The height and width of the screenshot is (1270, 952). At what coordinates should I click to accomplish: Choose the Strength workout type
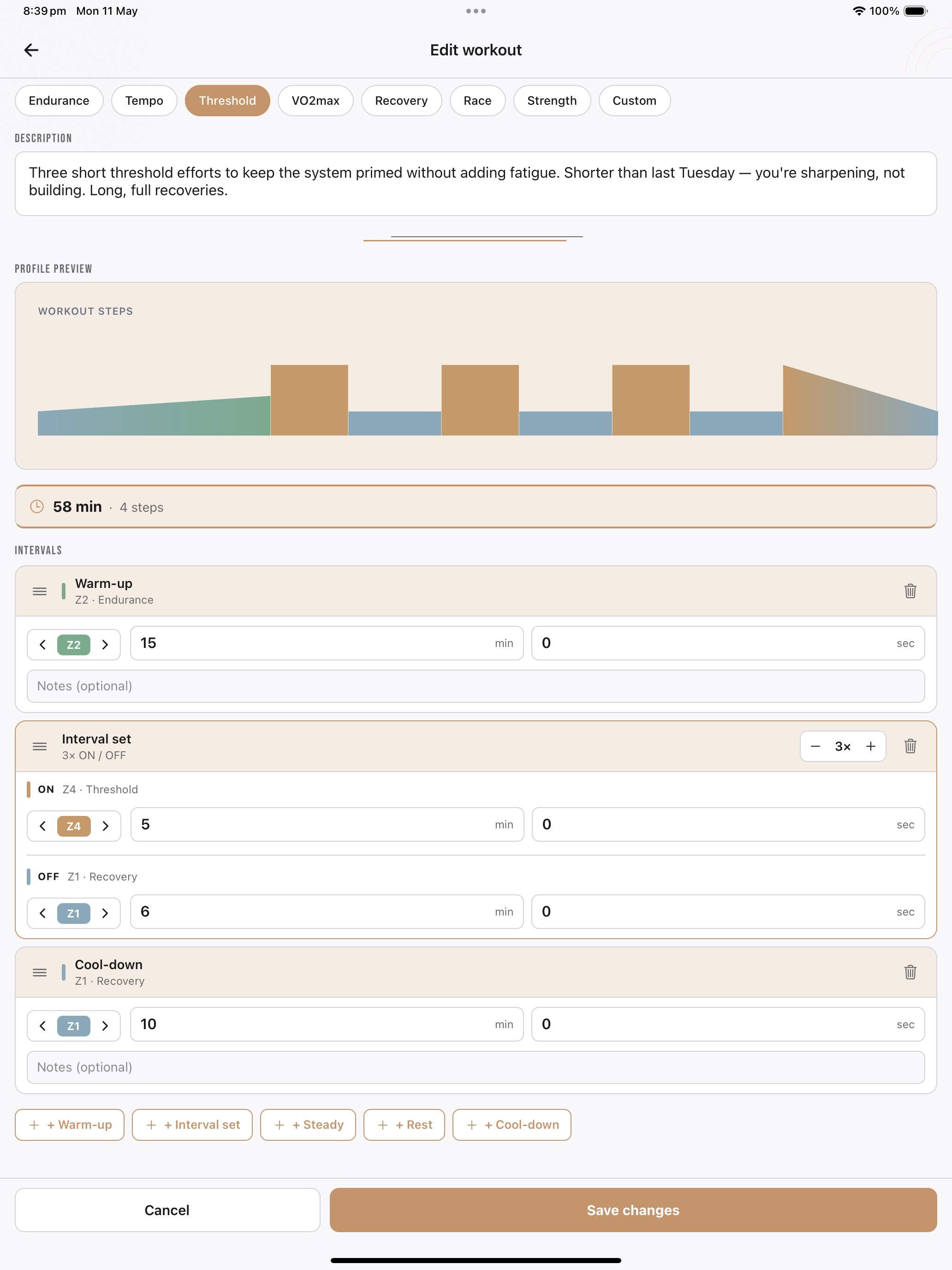coord(552,101)
